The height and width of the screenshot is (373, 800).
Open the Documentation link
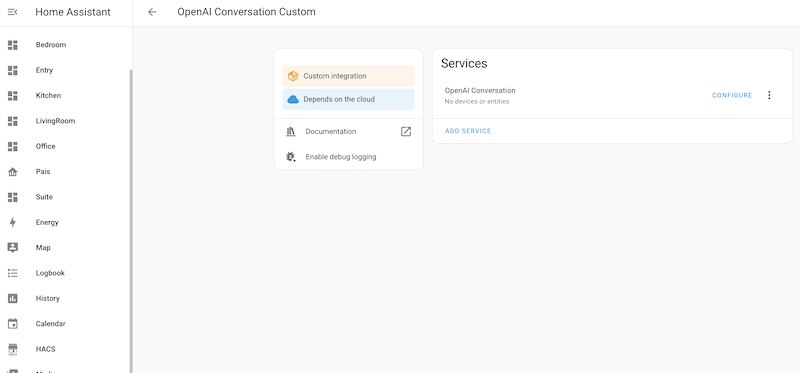coord(348,132)
